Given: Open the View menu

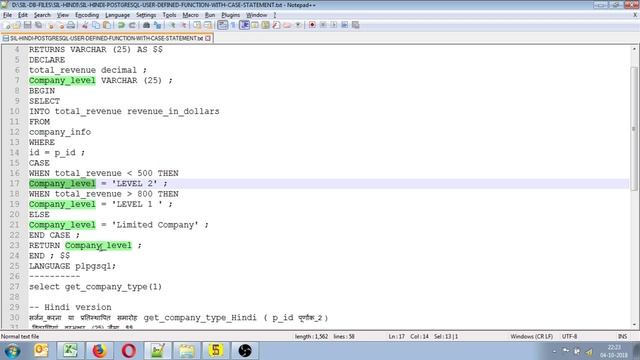Looking at the screenshot, I should [x=62, y=15].
